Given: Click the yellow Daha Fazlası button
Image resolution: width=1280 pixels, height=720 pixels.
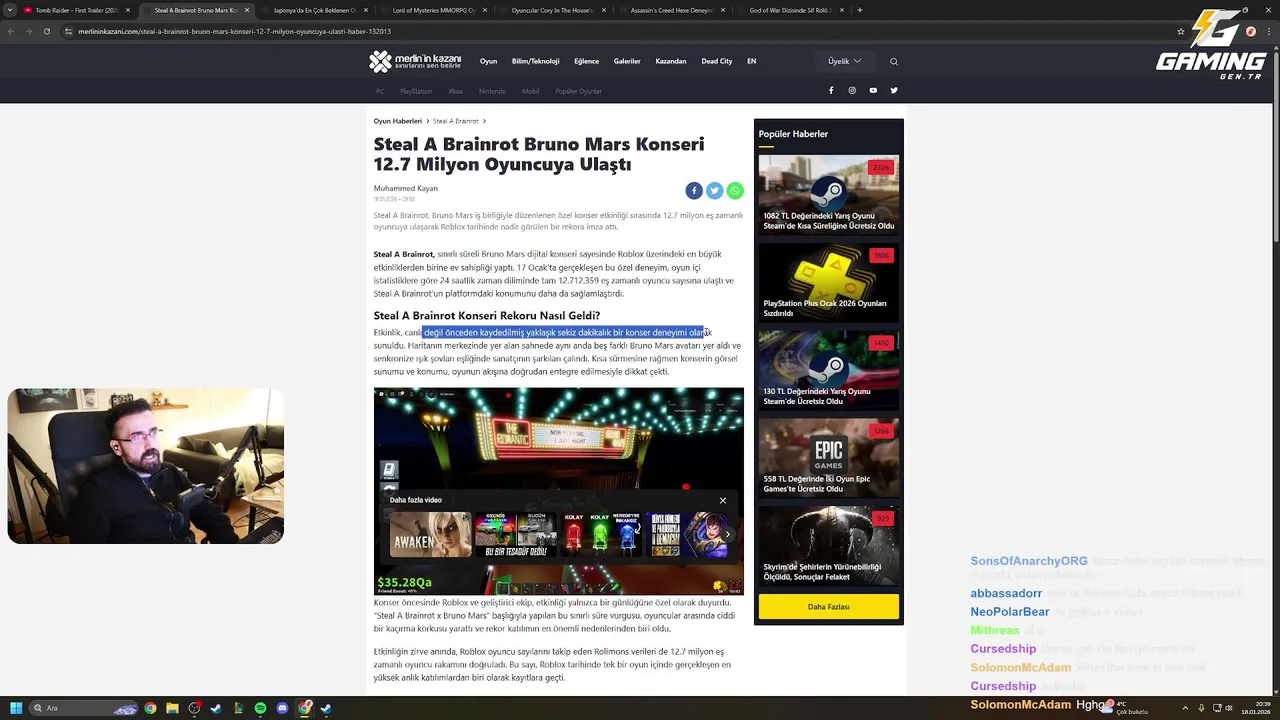Looking at the screenshot, I should click(828, 606).
